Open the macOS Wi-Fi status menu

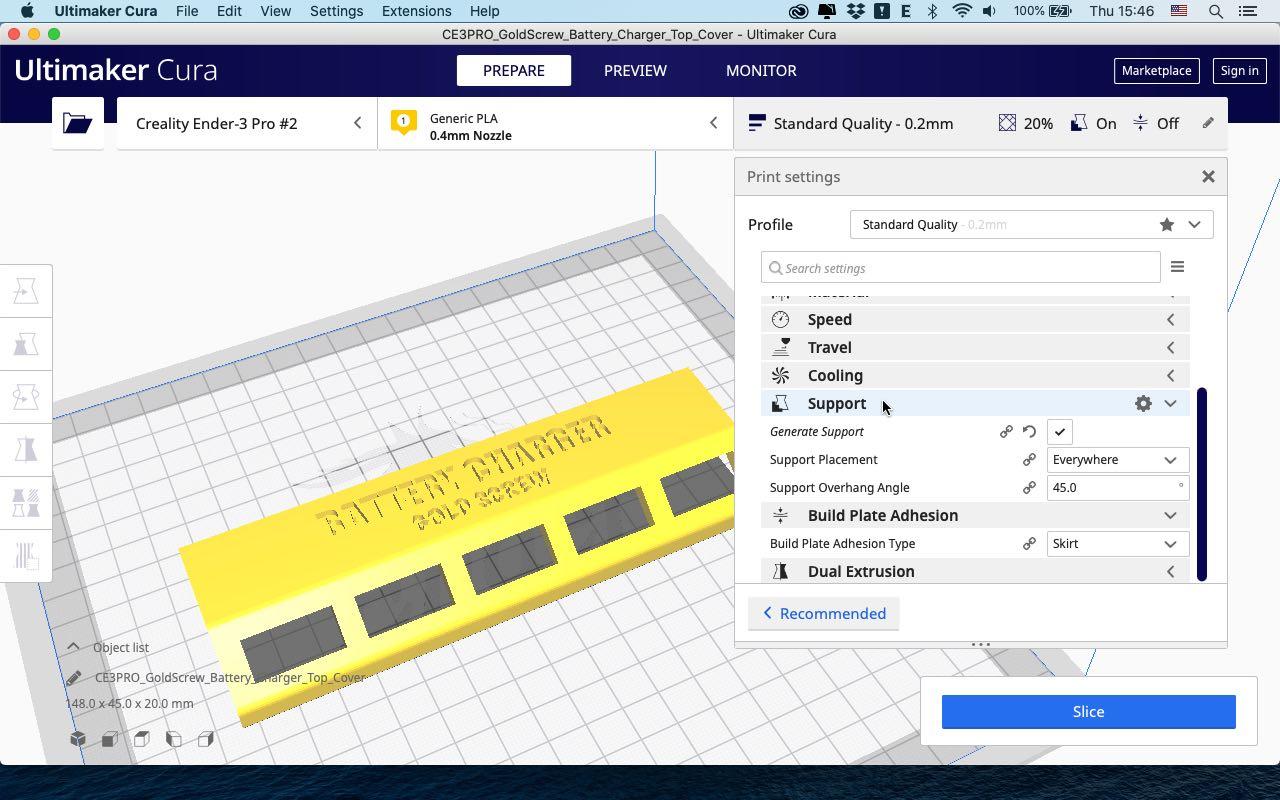click(x=962, y=11)
